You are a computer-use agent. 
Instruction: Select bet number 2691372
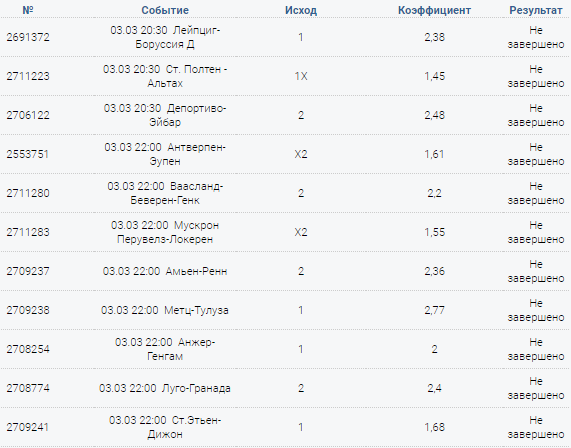click(28, 37)
